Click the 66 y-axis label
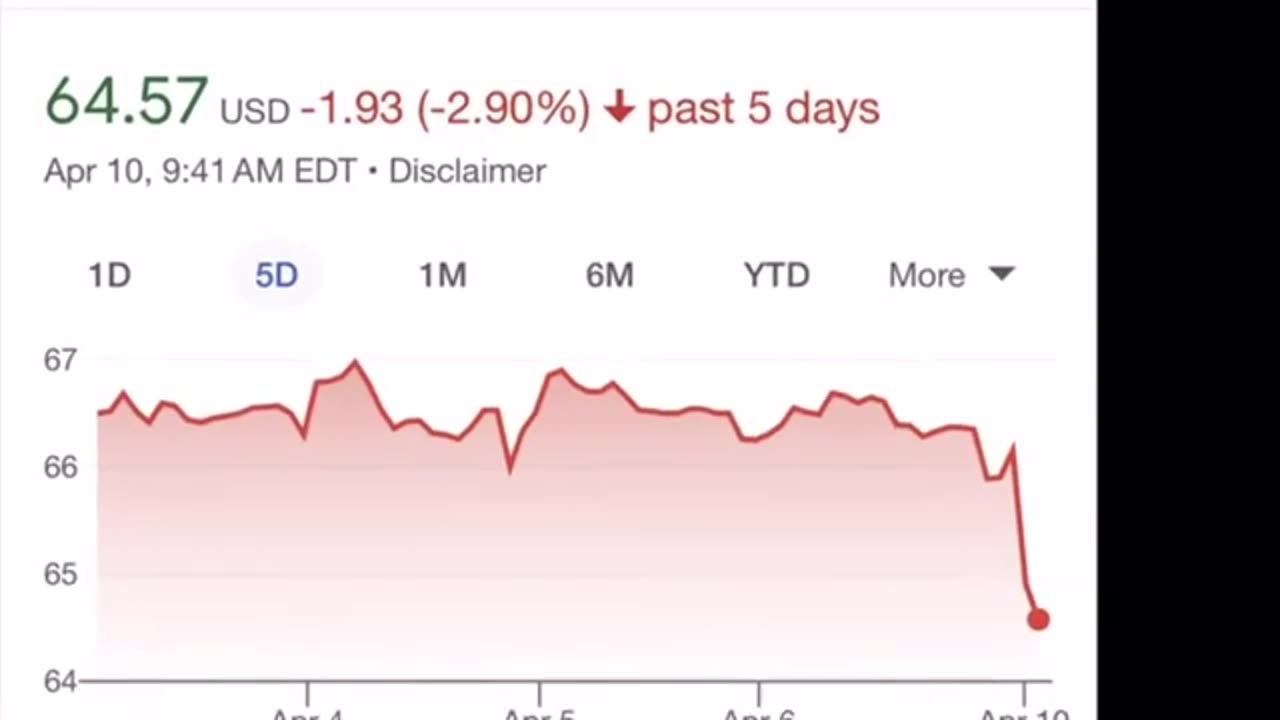 pyautogui.click(x=60, y=467)
